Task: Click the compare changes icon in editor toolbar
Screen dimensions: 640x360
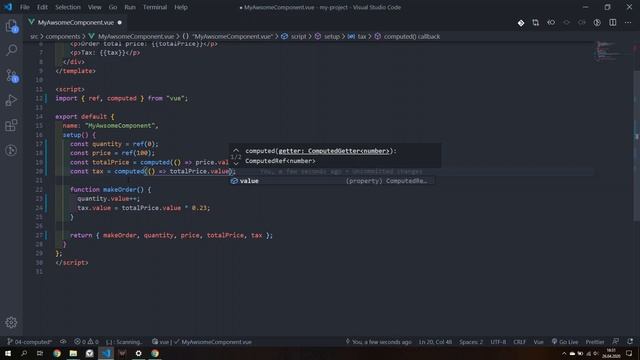Action: [x=536, y=23]
